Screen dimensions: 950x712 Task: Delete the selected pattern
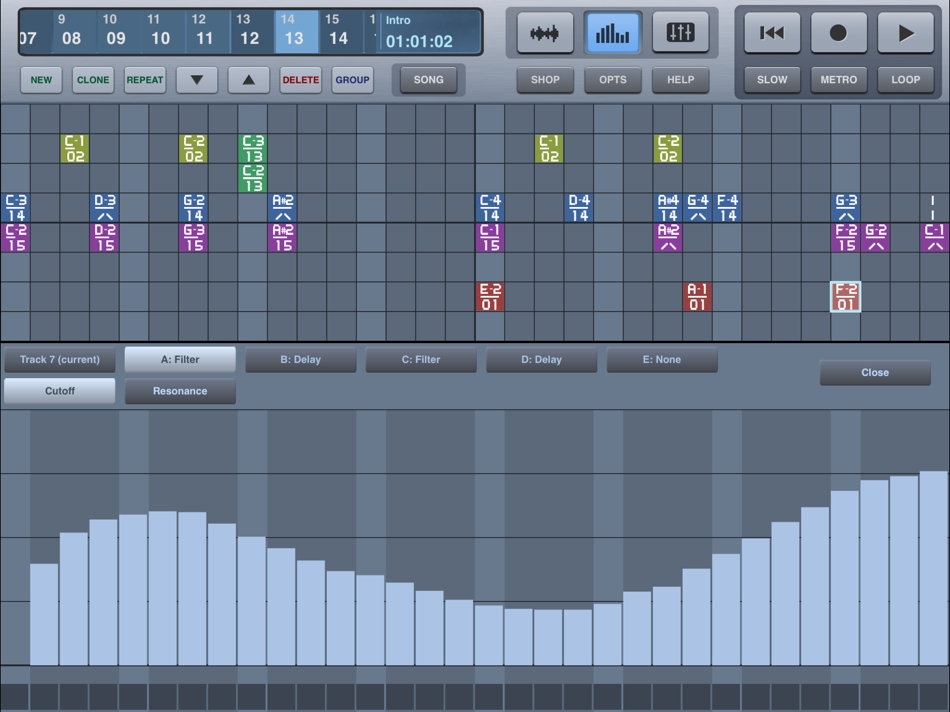[301, 80]
